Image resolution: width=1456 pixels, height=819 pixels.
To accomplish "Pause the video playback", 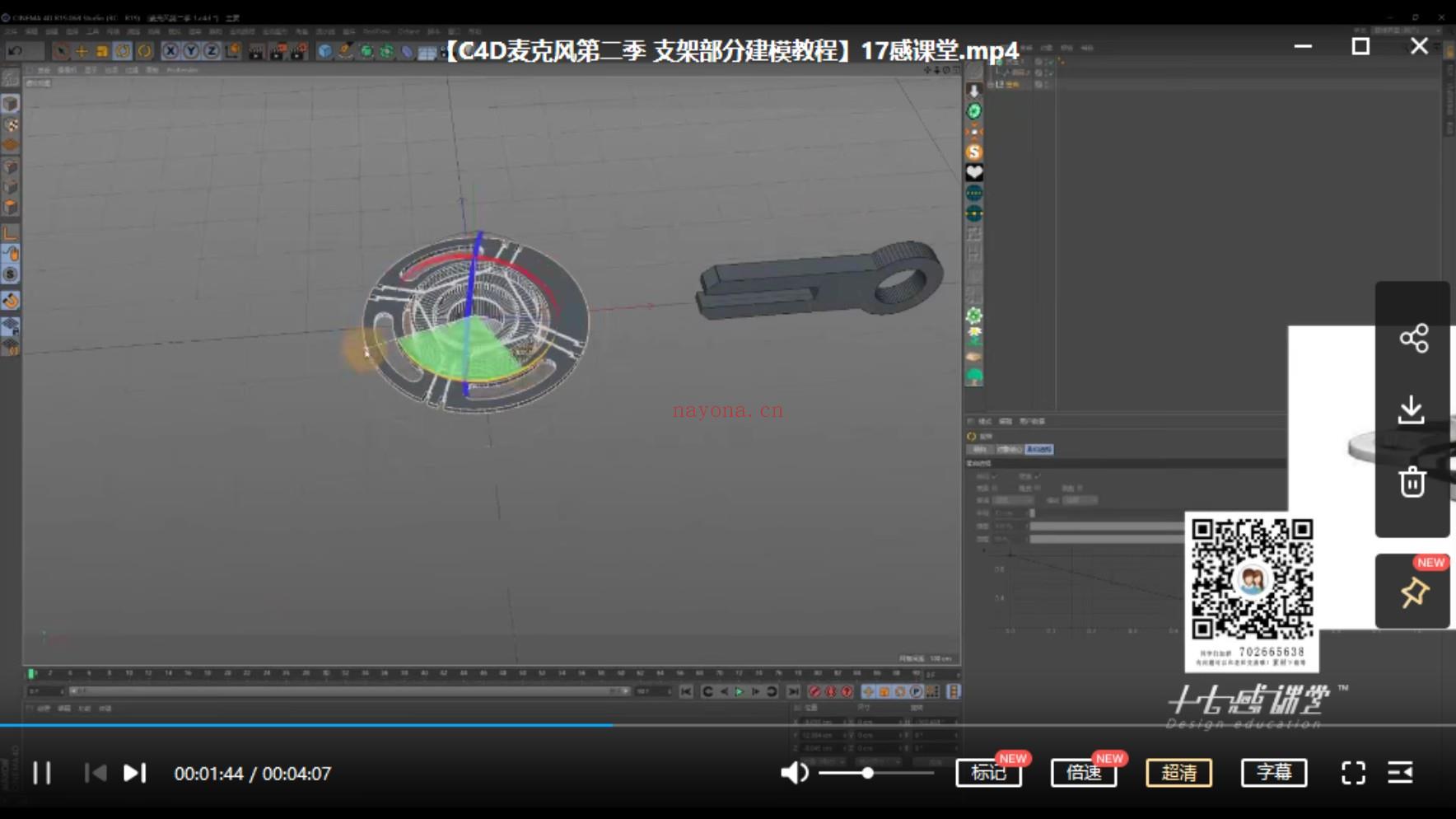I will (x=42, y=773).
